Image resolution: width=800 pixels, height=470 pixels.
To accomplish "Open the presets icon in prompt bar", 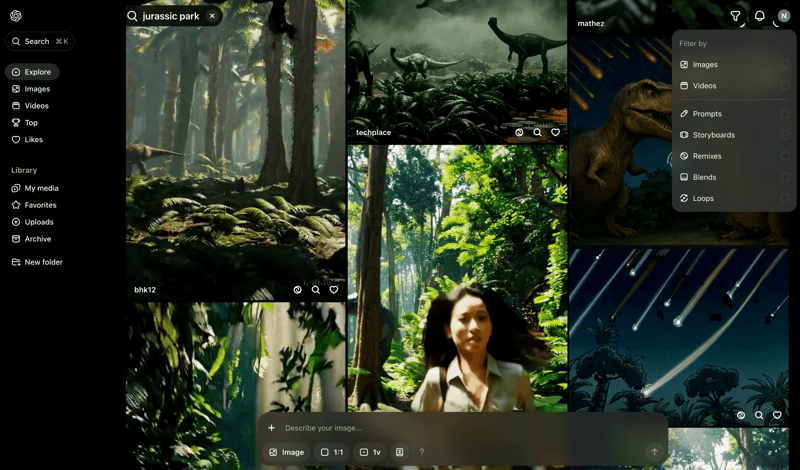I will click(x=400, y=452).
